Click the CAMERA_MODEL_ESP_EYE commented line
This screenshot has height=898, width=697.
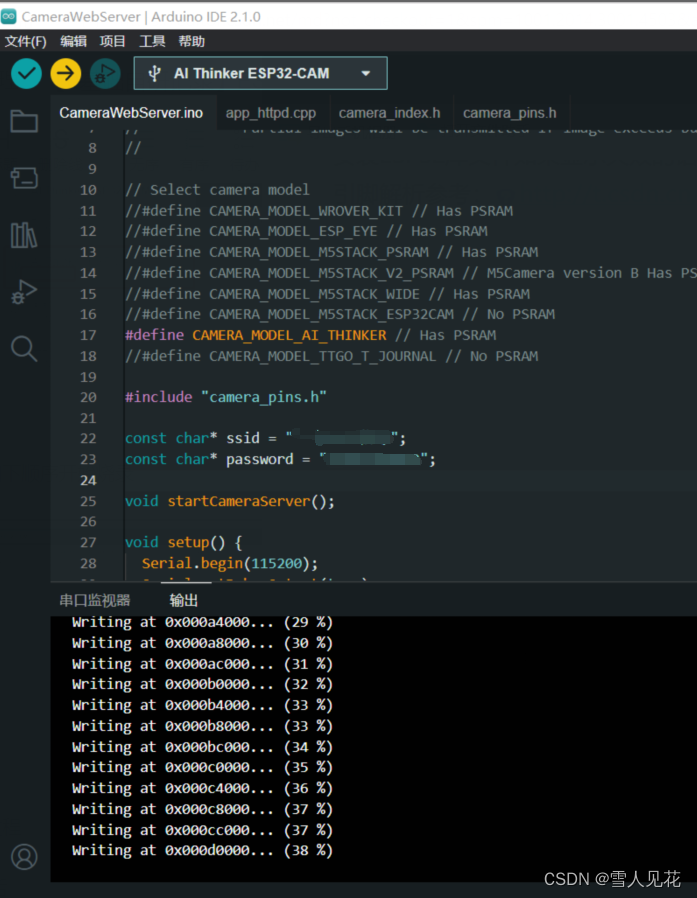[x=306, y=231]
